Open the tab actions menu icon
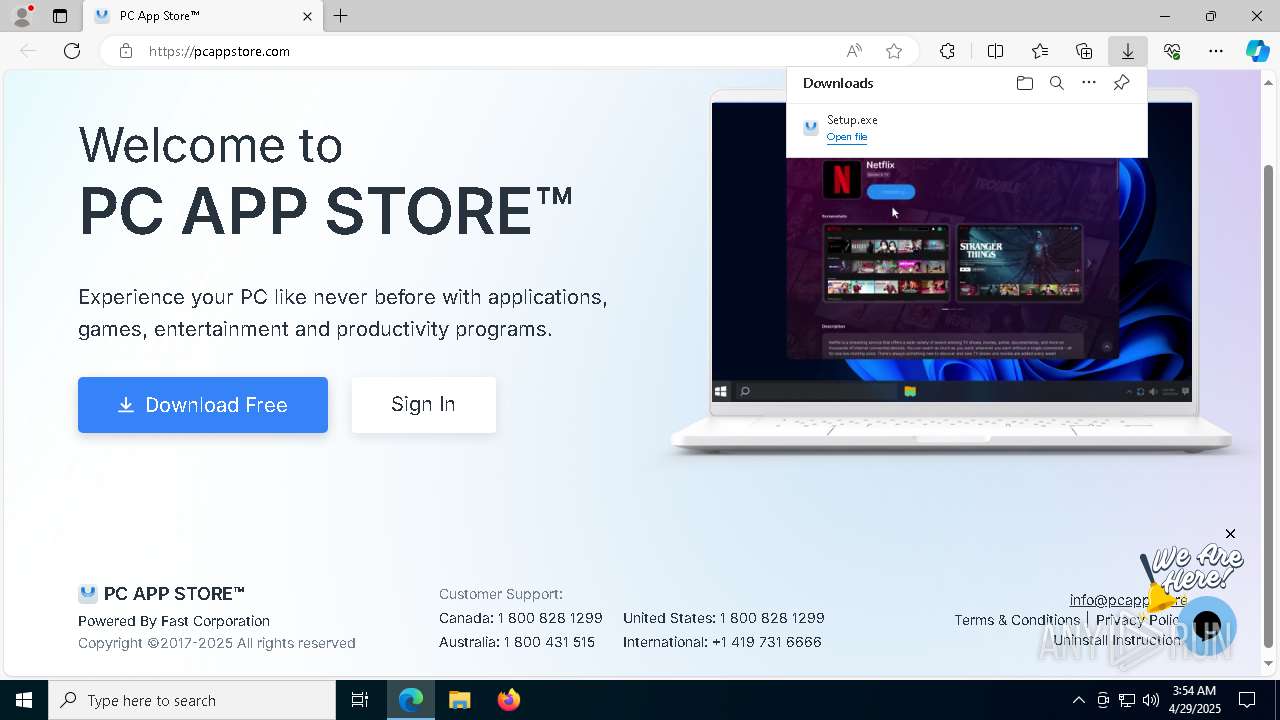Viewport: 1280px width, 720px height. [x=60, y=16]
